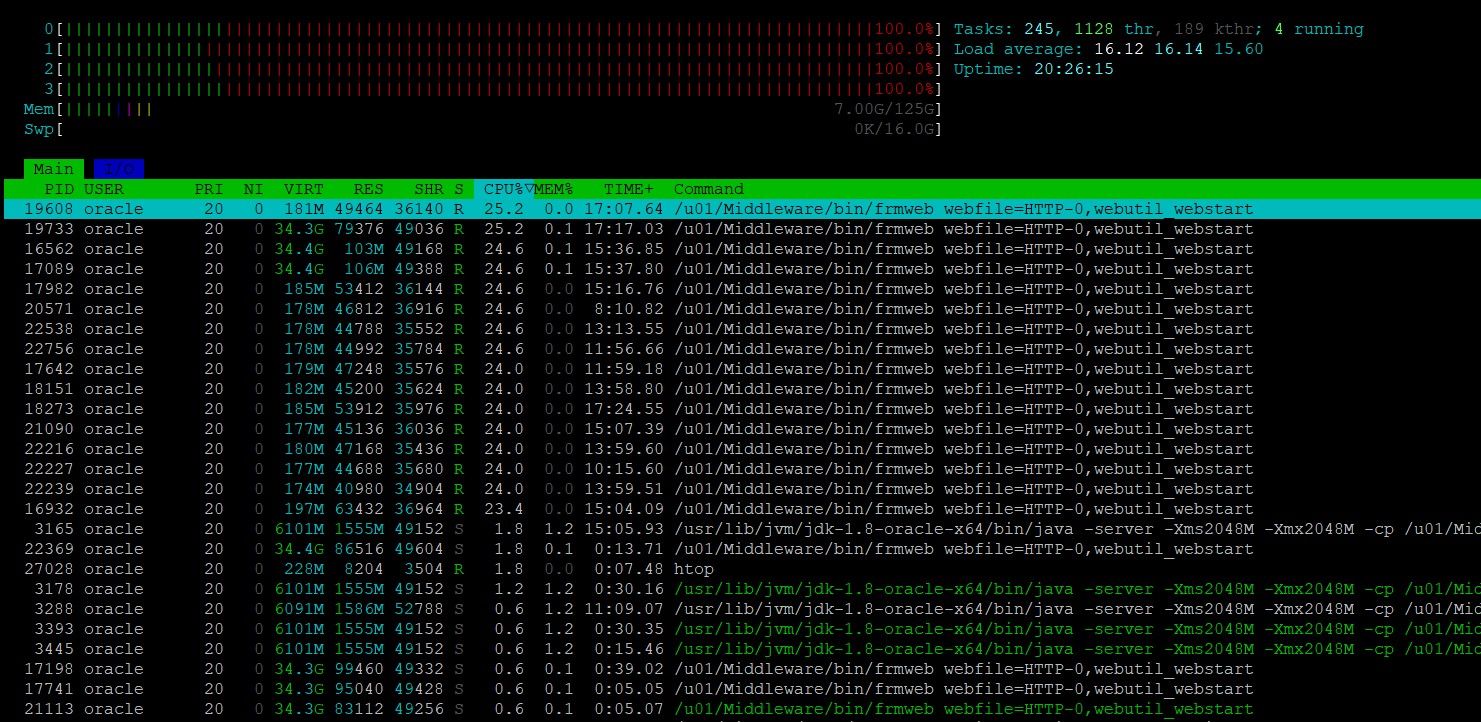Select process row PID 22538
1481x722 pixels.
(x=740, y=329)
